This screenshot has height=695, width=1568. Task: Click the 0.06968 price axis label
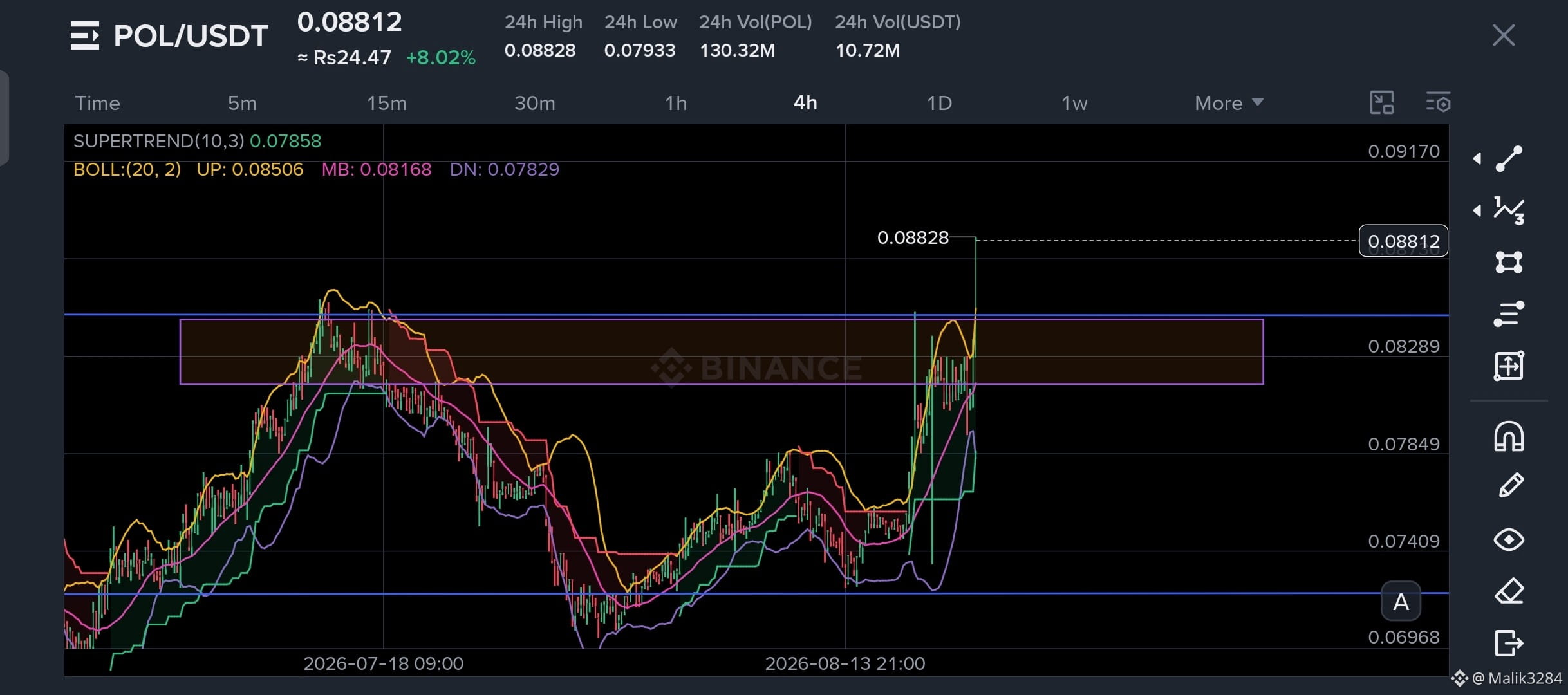click(x=1404, y=637)
